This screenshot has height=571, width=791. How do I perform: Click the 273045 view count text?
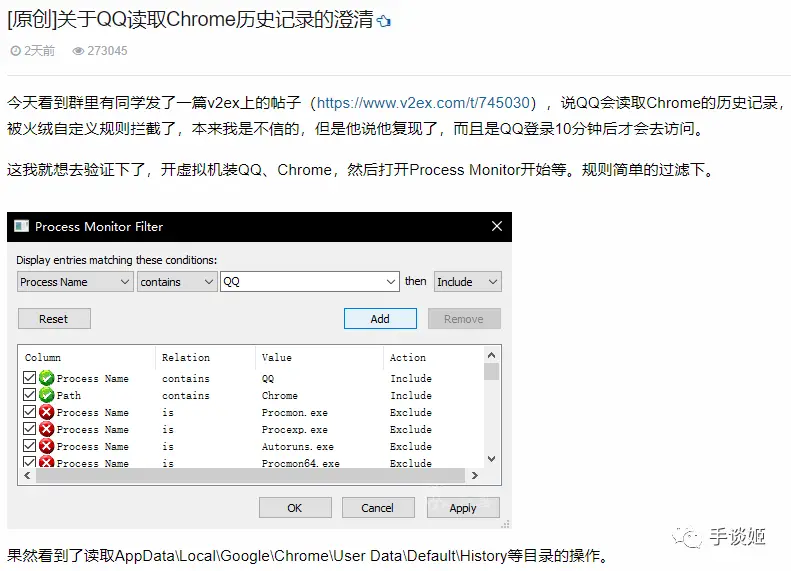pos(107,51)
